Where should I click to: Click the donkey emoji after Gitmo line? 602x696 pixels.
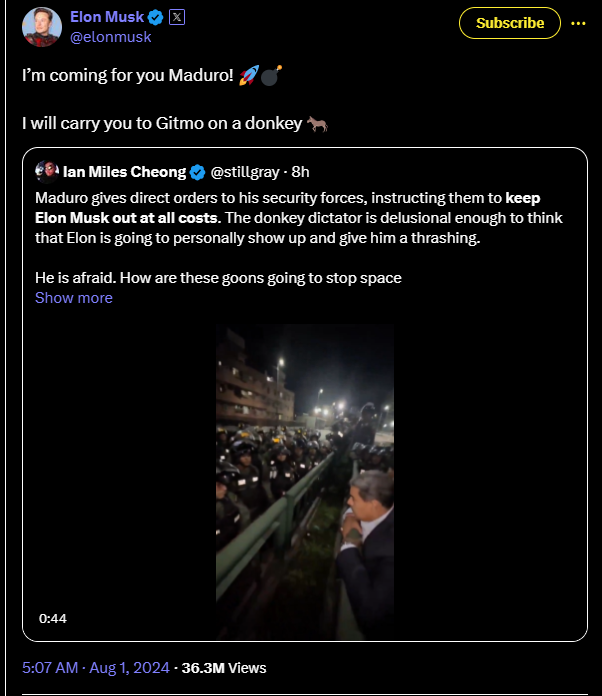click(317, 124)
